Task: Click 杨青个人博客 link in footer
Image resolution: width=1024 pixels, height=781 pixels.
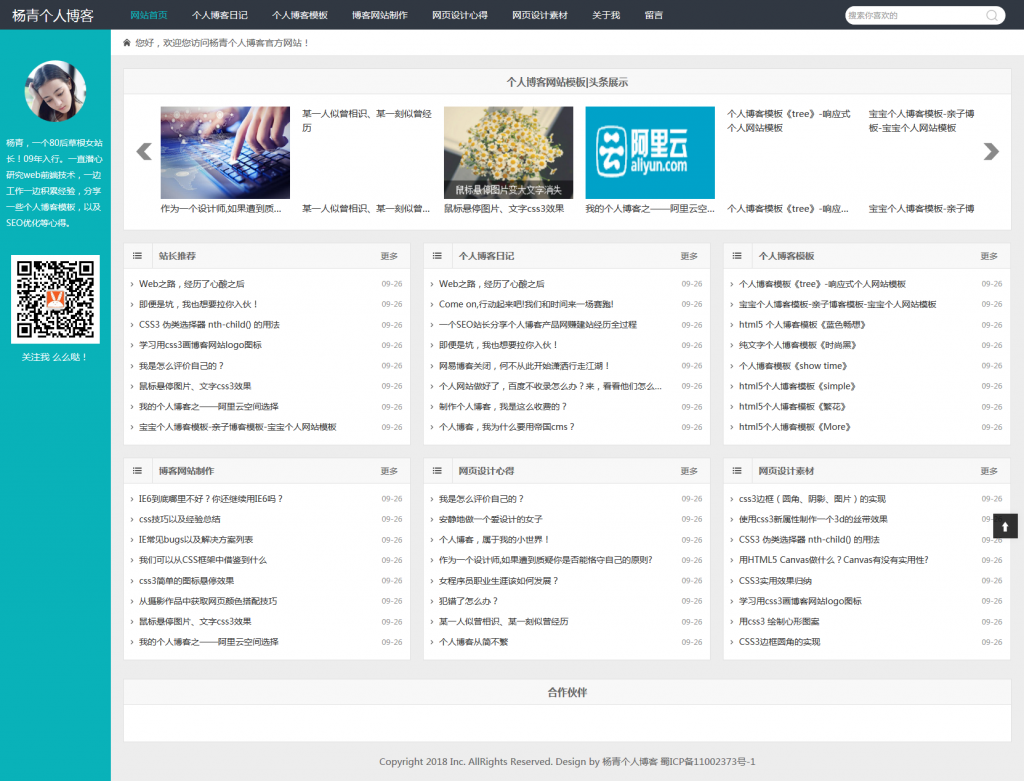Action: point(630,761)
